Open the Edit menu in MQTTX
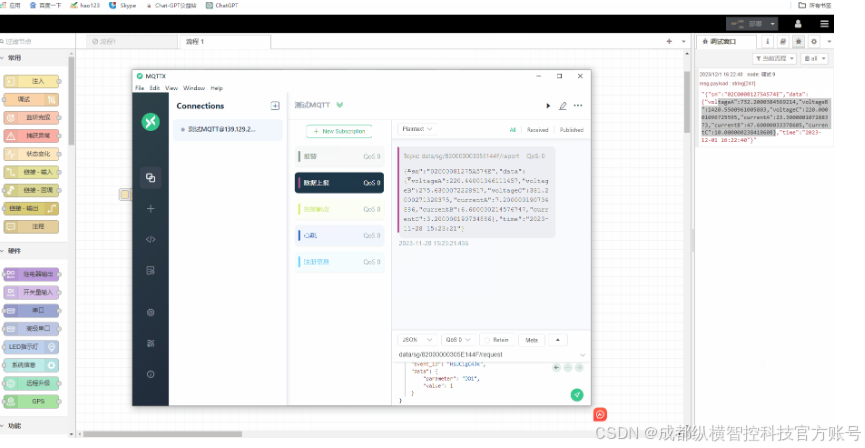This screenshot has width=865, height=448. 155,88
